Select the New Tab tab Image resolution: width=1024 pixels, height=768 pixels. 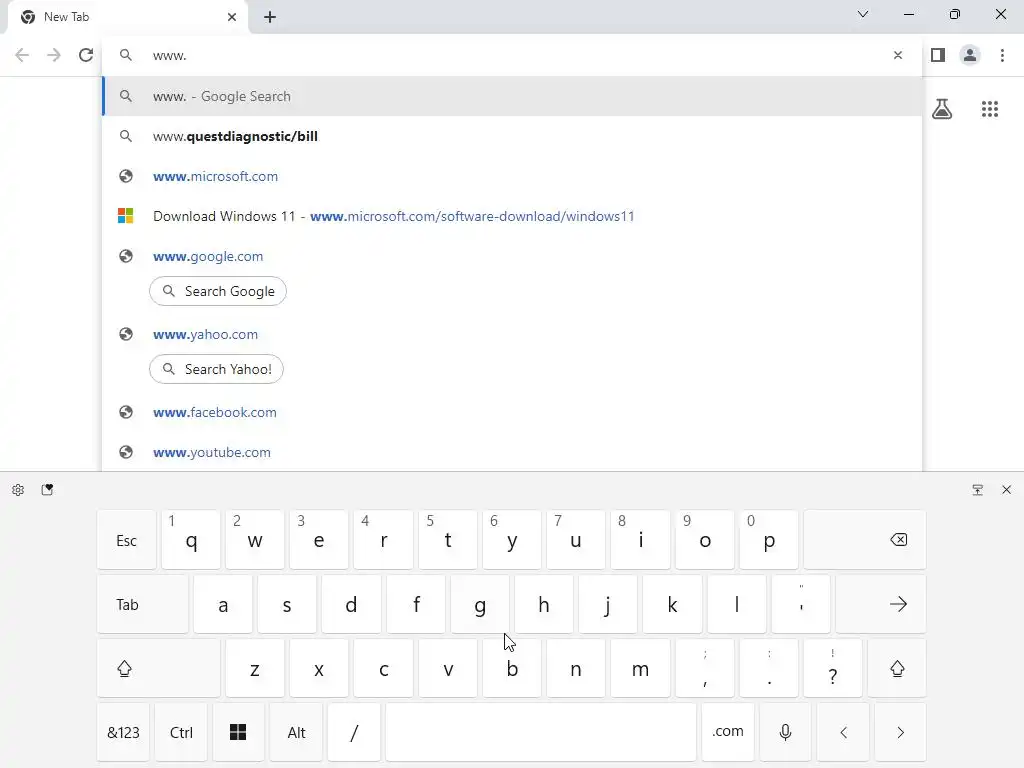coord(127,17)
